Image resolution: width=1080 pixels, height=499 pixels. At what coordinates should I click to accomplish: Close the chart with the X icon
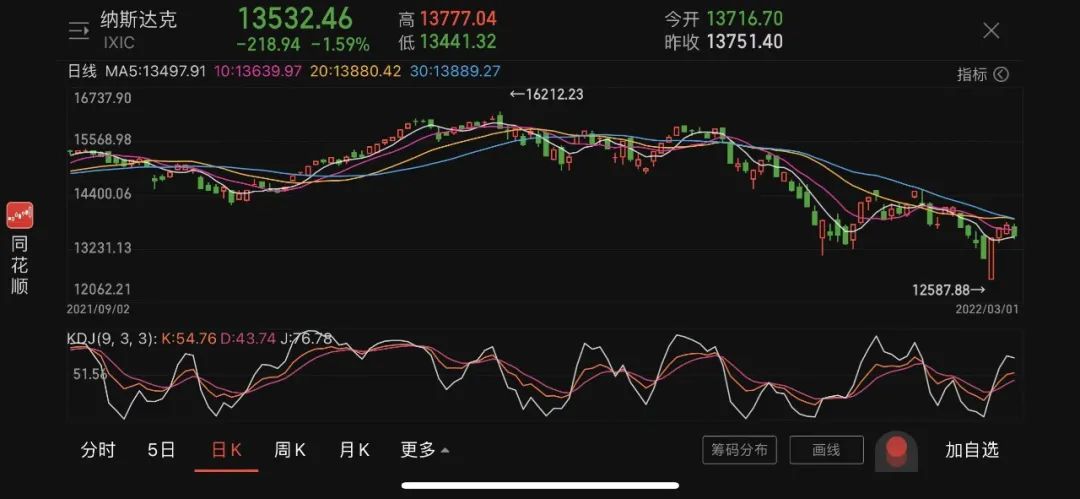coord(991,30)
